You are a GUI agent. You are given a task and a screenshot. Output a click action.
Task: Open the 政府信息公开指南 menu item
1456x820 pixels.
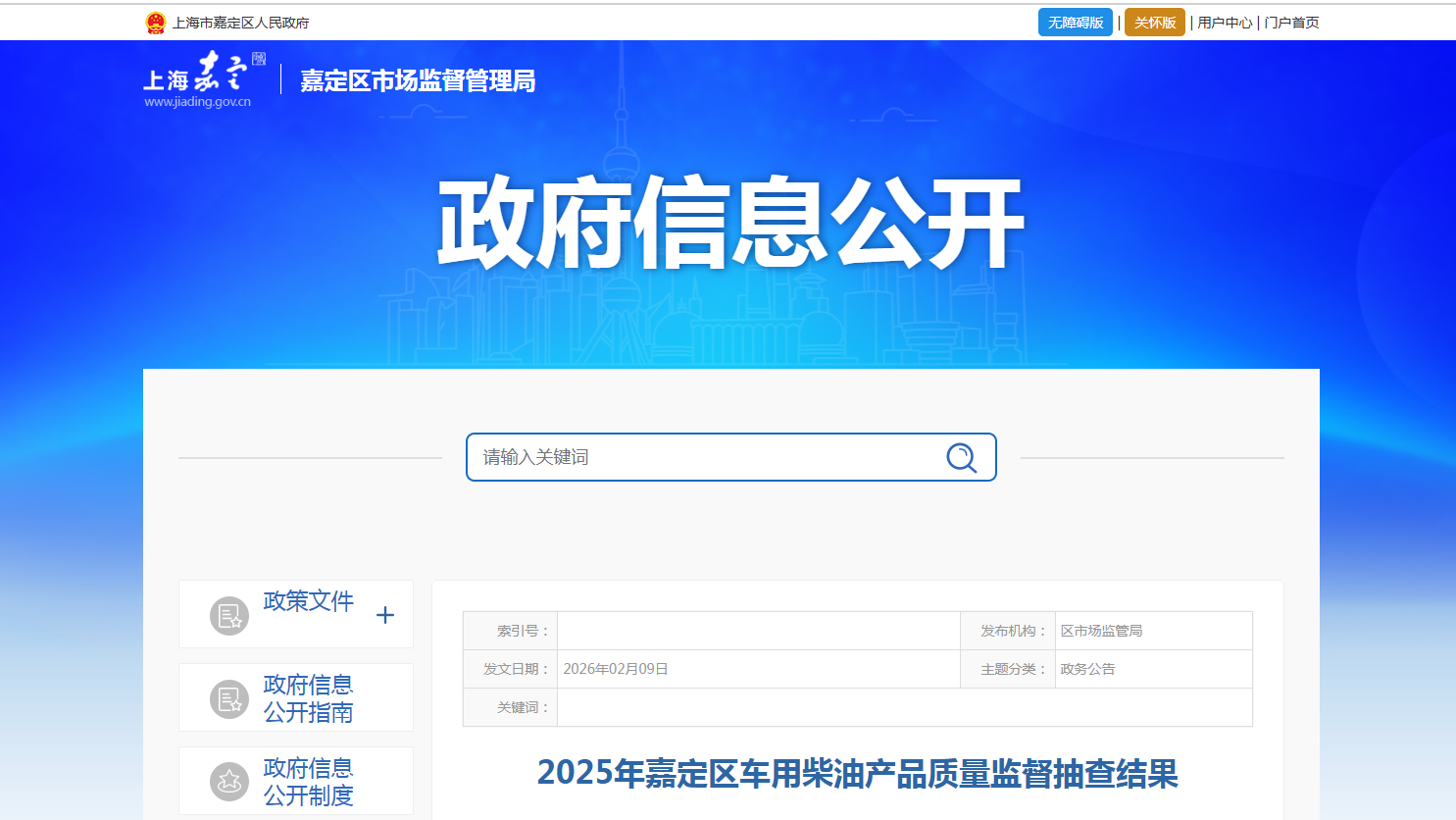pos(308,698)
